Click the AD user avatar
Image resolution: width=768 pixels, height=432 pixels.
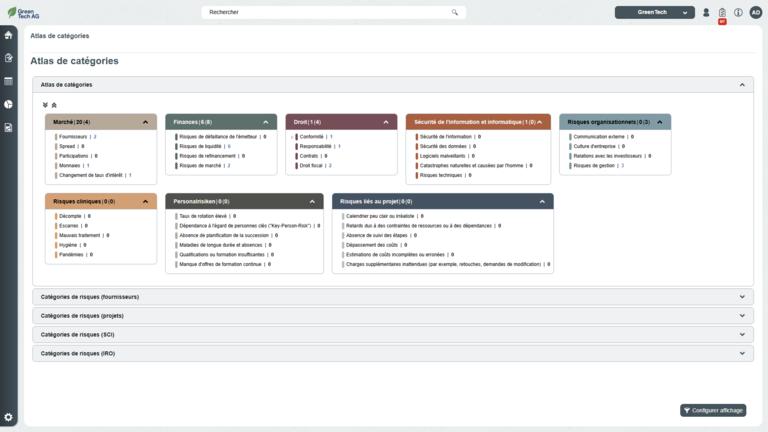[755, 13]
